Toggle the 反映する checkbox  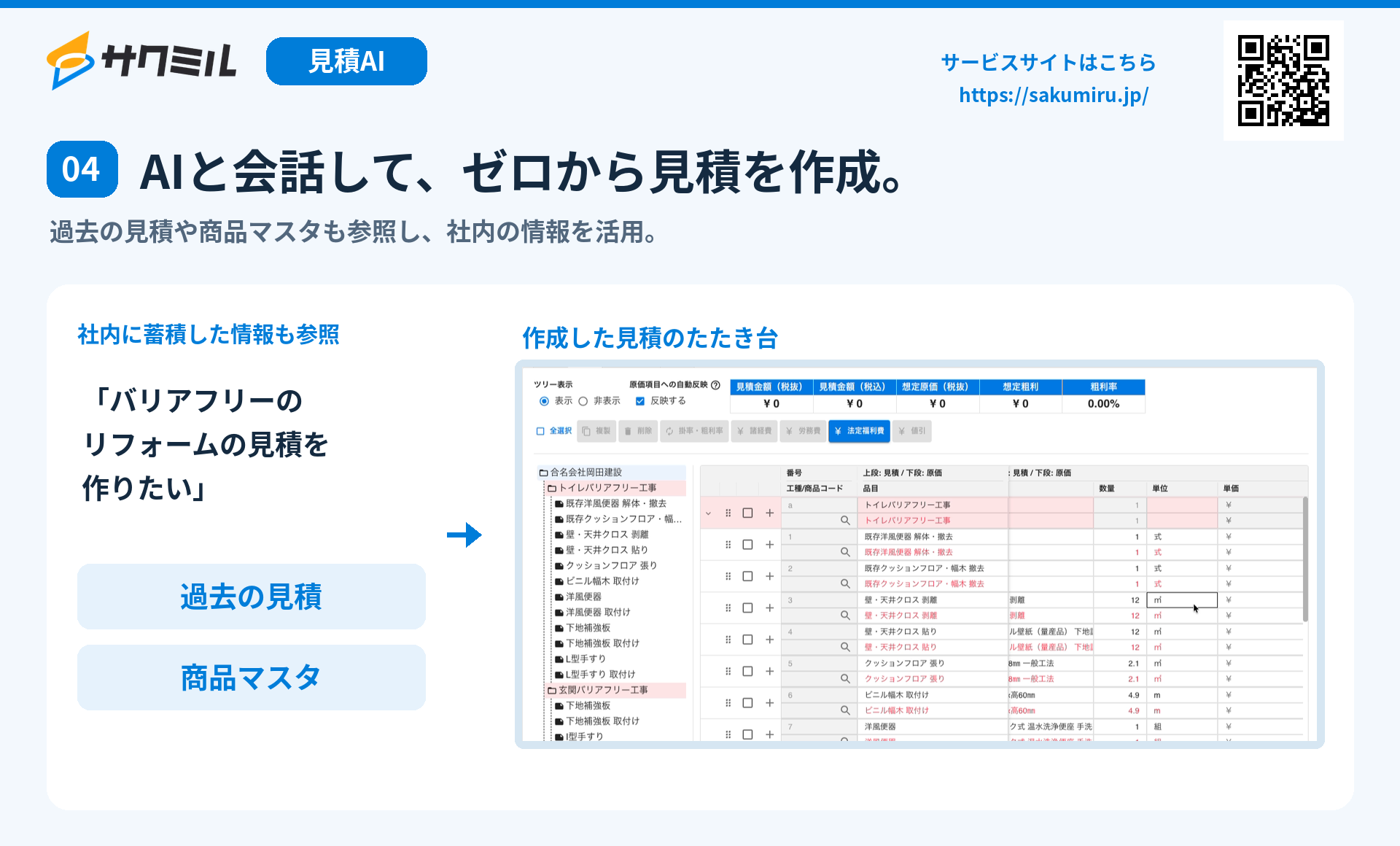point(640,401)
